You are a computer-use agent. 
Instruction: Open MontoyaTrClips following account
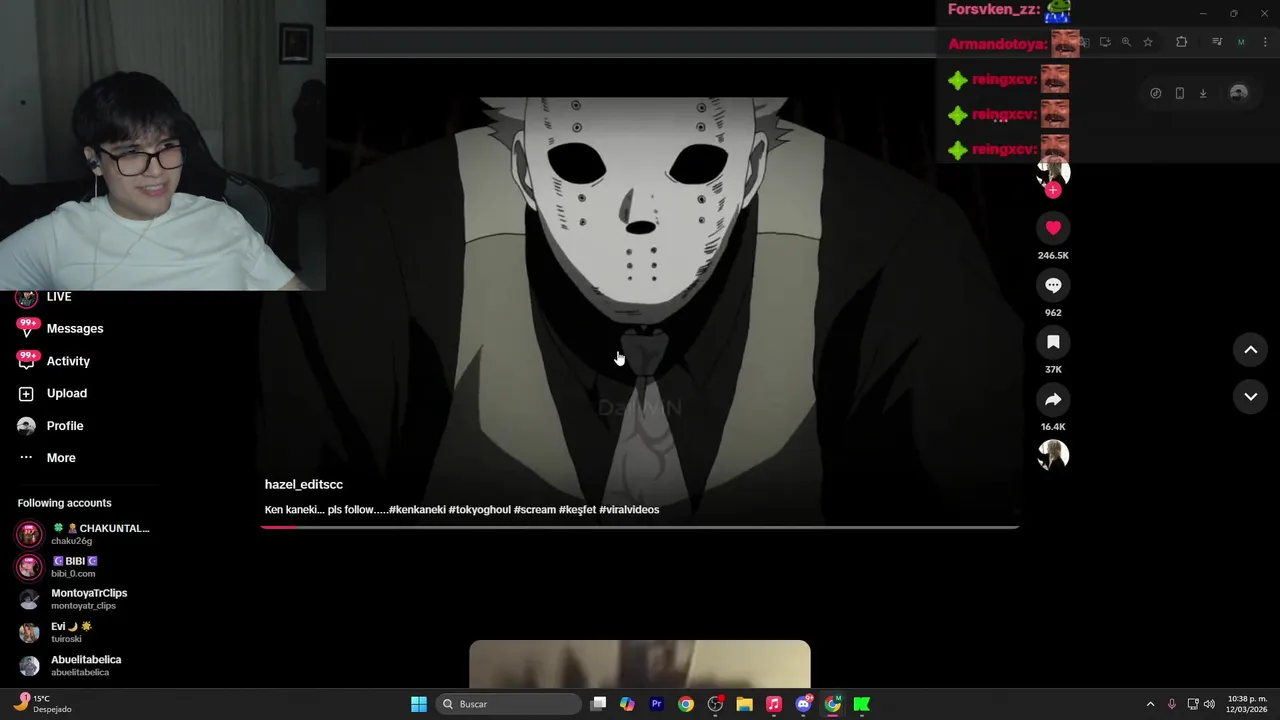coord(74,599)
